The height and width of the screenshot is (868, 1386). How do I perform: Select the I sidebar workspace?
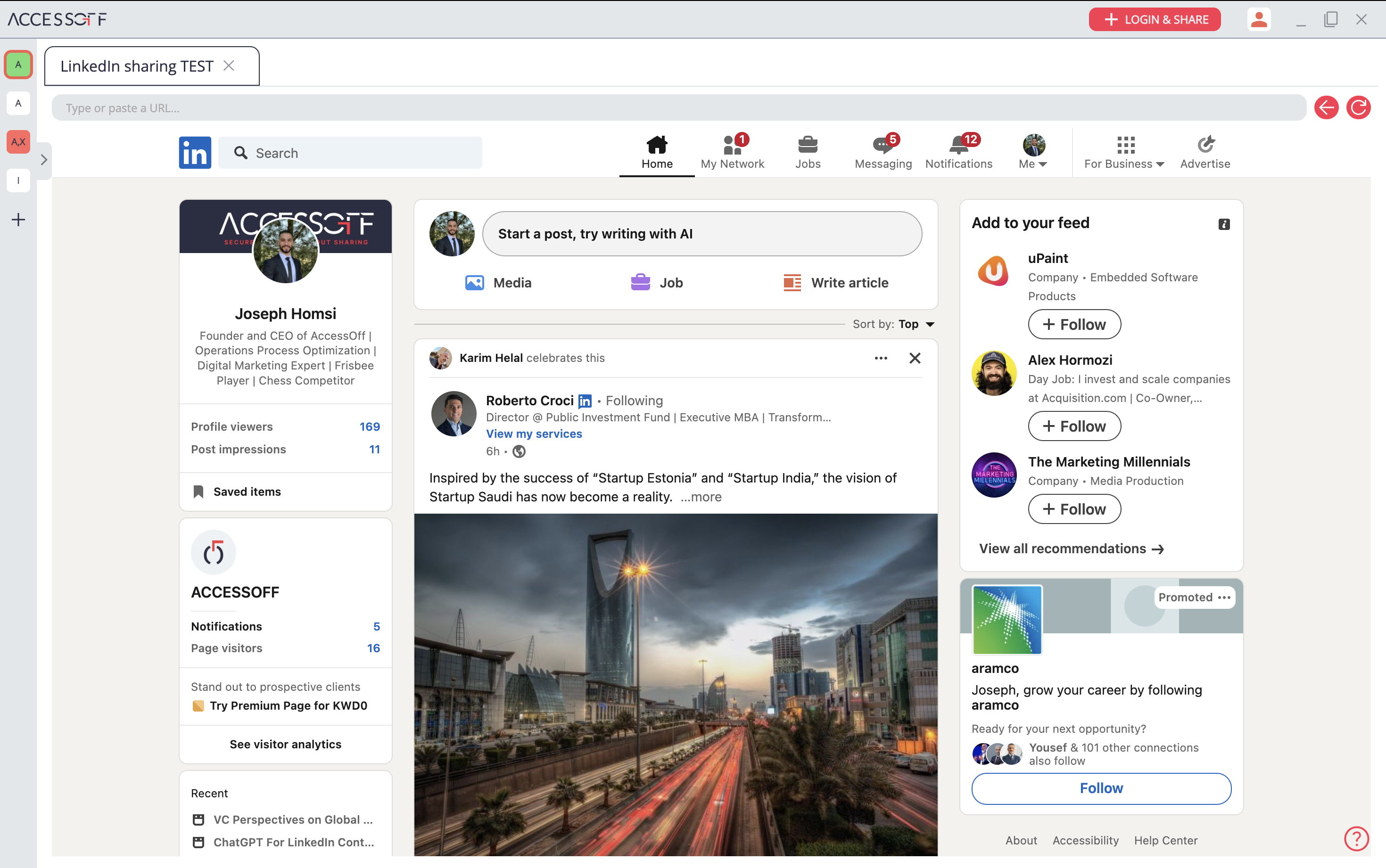point(18,180)
